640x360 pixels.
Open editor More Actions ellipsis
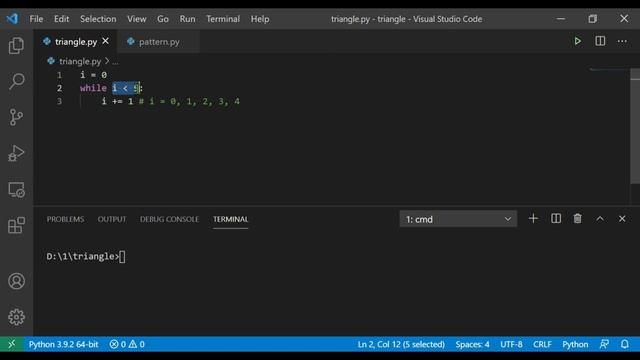622,41
